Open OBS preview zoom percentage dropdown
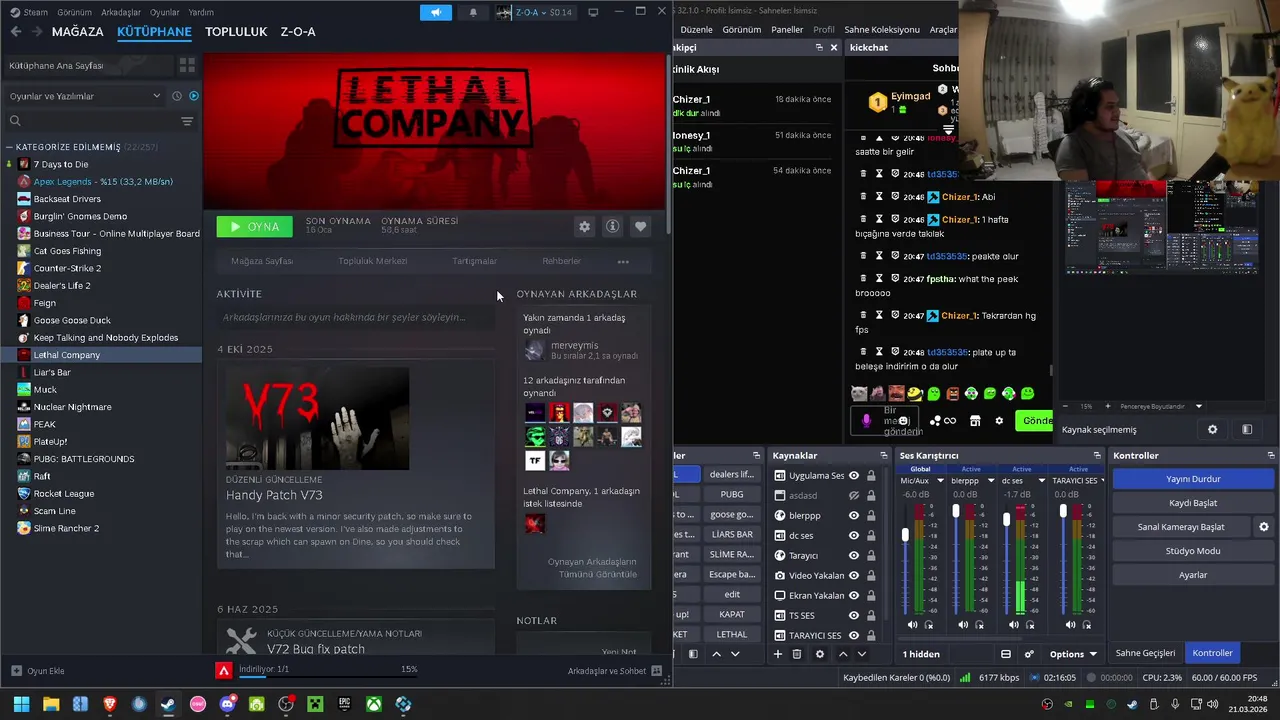This screenshot has height=720, width=1280. pyautogui.click(x=1198, y=407)
